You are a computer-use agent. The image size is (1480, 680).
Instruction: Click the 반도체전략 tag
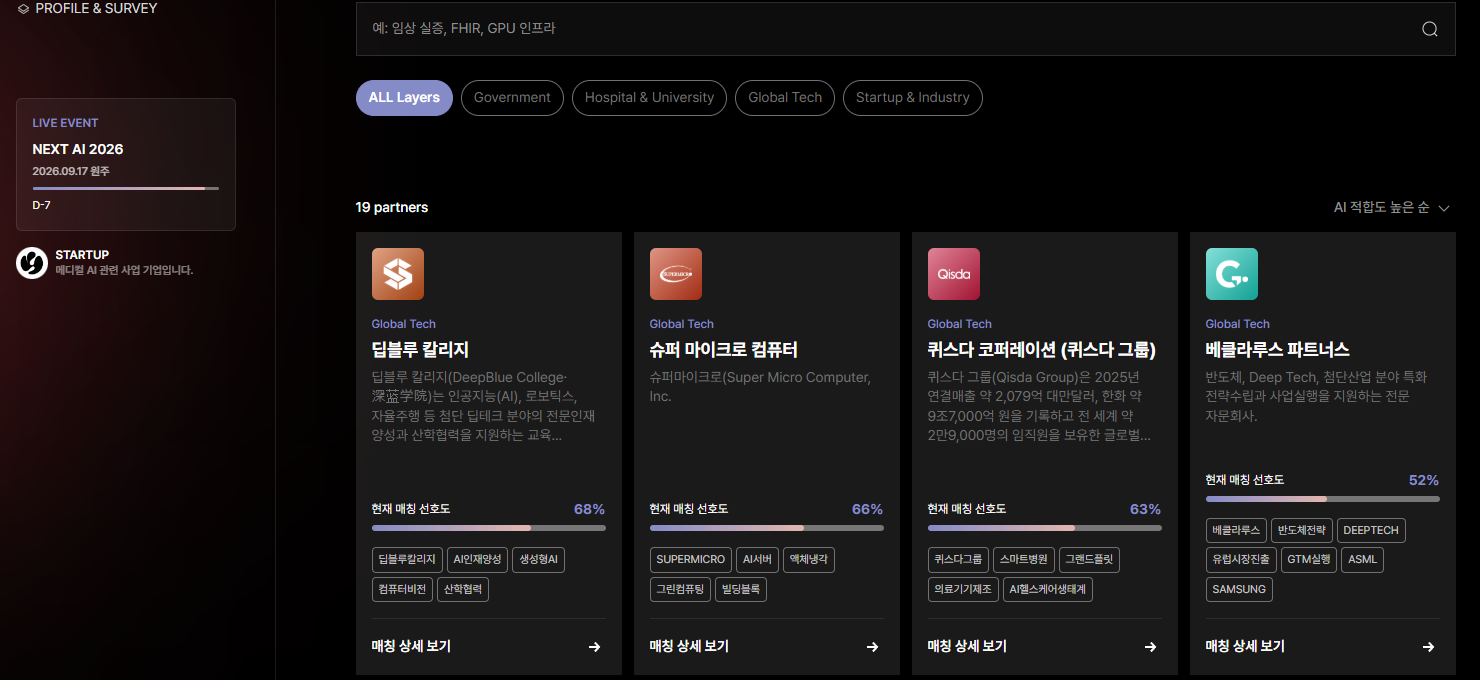[x=1302, y=530]
